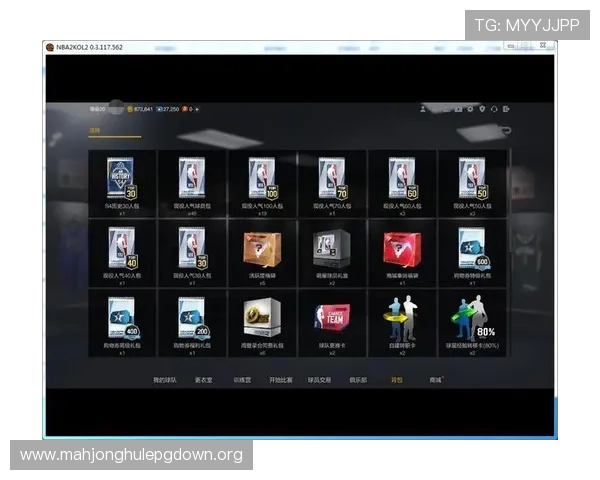Select the Change Team card

click(332, 316)
